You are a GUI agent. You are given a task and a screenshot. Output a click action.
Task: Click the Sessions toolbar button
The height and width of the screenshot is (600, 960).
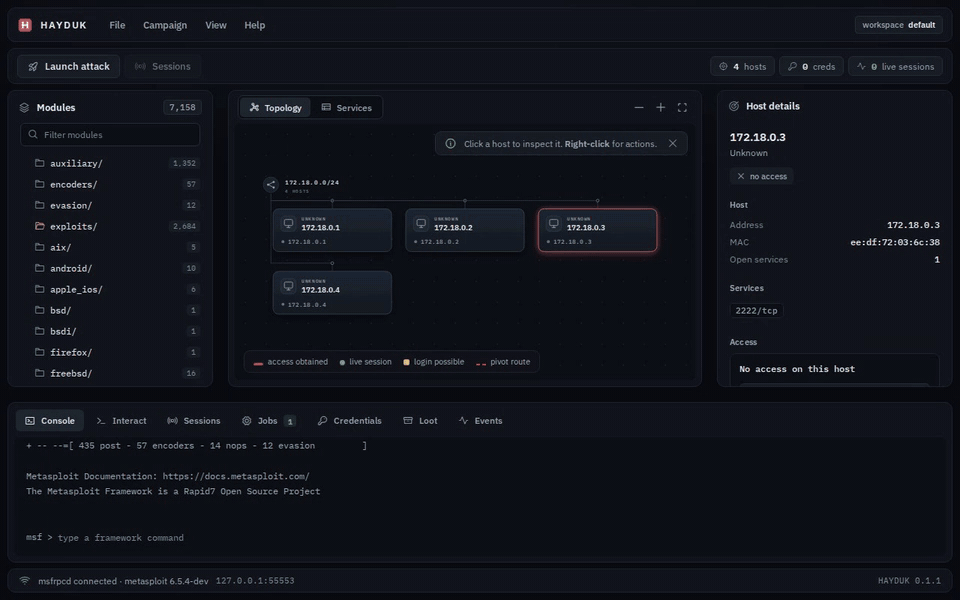pyautogui.click(x=163, y=66)
